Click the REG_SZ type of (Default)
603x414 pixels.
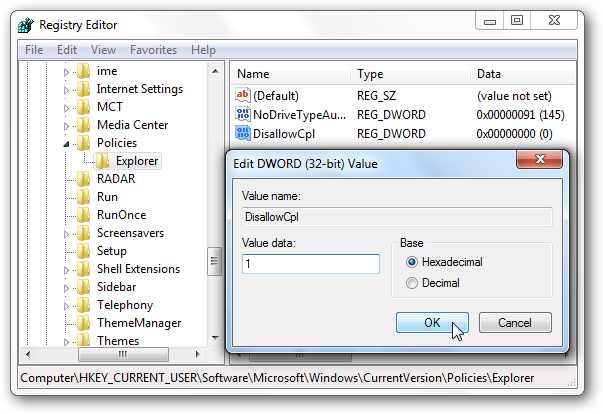[x=376, y=96]
